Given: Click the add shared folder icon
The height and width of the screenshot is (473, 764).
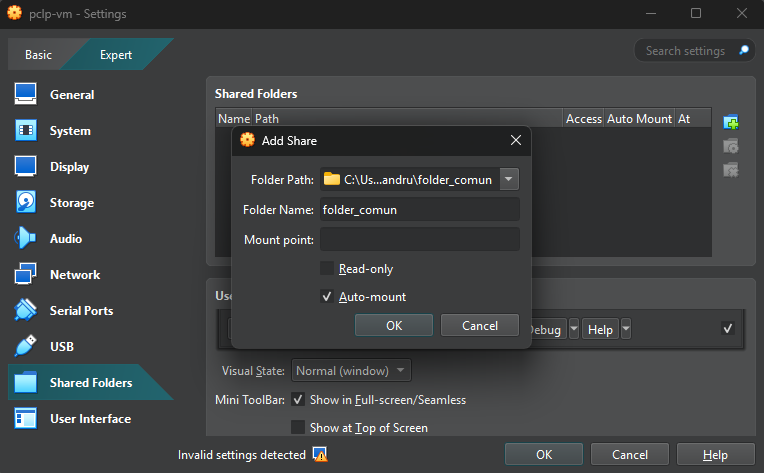Looking at the screenshot, I should (731, 122).
